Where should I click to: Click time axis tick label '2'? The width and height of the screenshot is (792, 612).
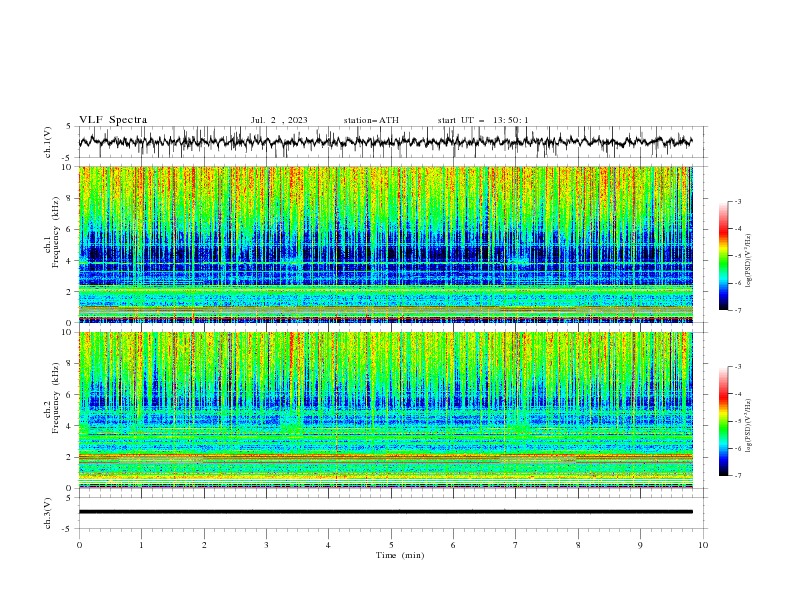(204, 545)
